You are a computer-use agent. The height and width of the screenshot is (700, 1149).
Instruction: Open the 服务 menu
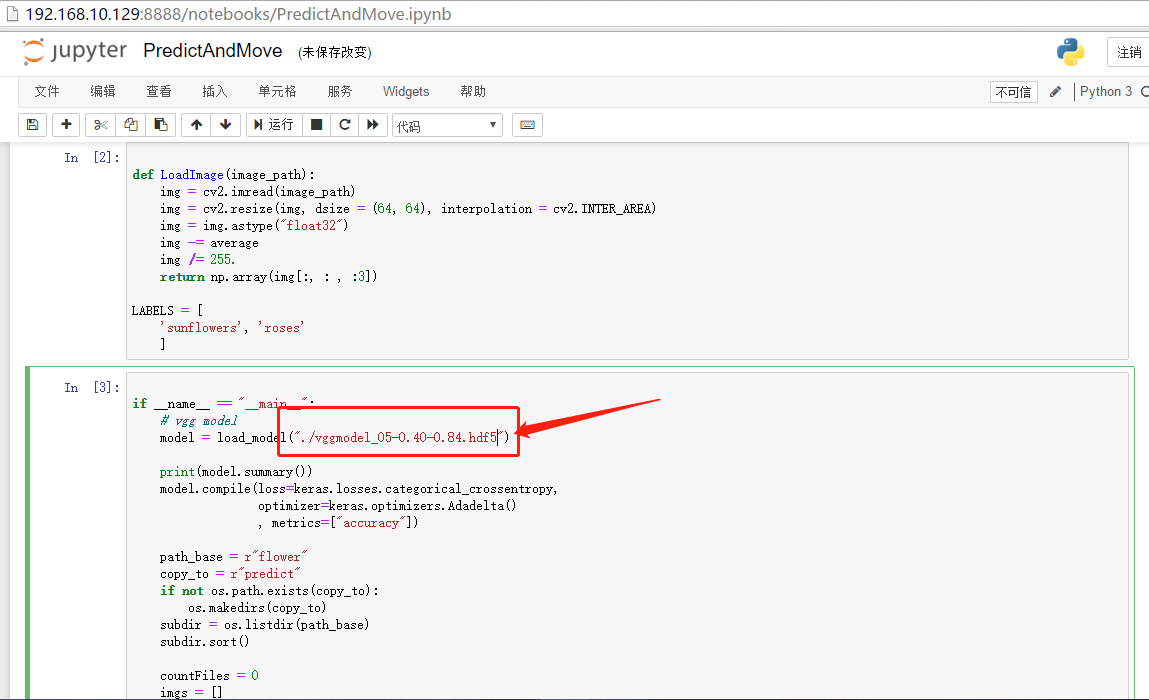point(339,92)
